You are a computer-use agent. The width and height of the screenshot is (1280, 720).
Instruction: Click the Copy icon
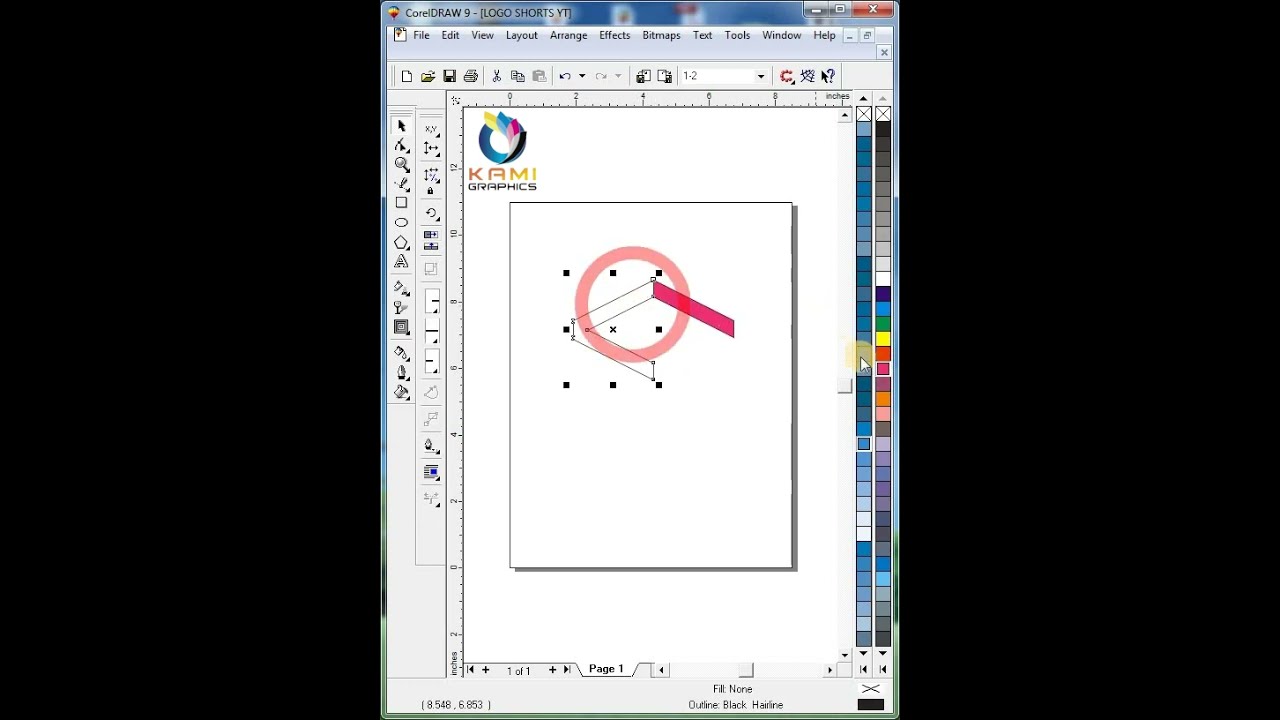point(517,76)
